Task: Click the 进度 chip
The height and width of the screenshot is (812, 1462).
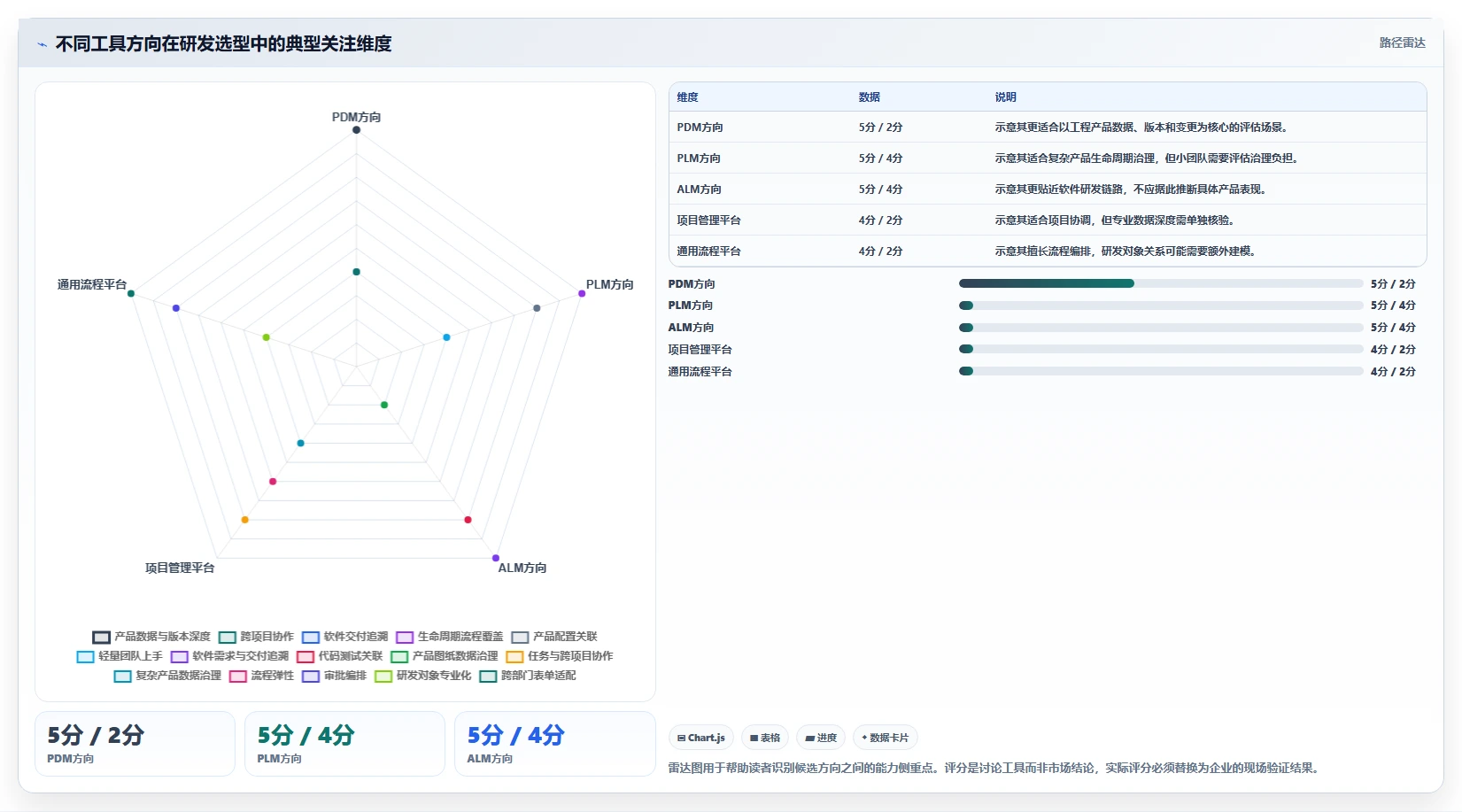Action: (x=821, y=738)
